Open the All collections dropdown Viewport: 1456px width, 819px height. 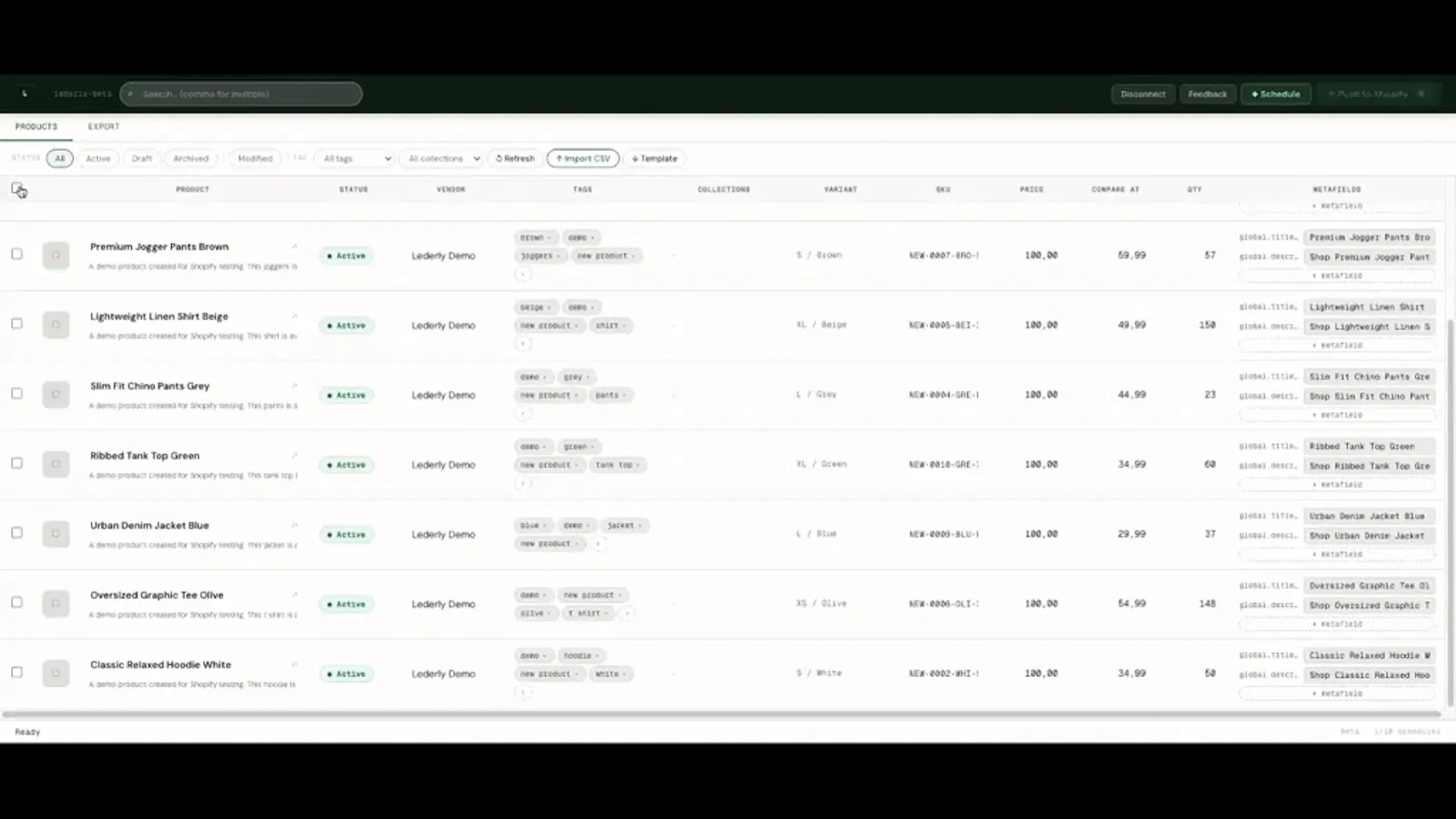[x=442, y=158]
